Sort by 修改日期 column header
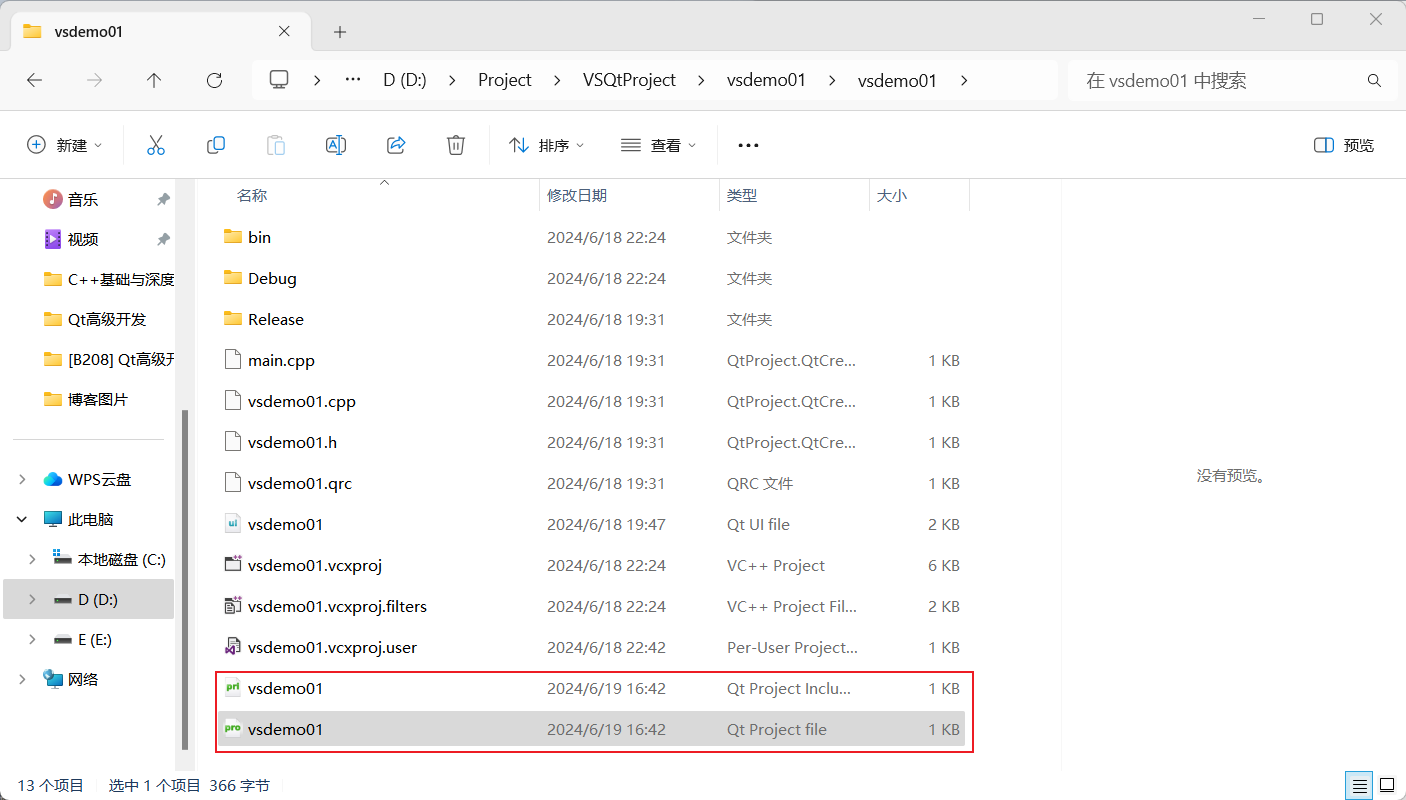1406x800 pixels. click(x=577, y=196)
